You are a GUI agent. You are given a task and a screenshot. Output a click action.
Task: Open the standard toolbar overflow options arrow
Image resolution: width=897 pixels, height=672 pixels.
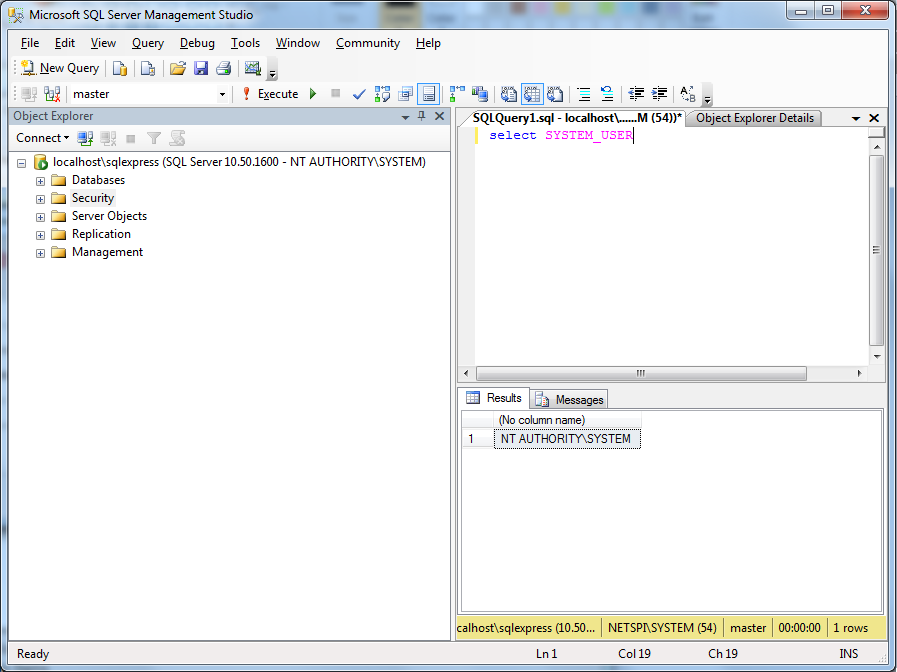(273, 70)
